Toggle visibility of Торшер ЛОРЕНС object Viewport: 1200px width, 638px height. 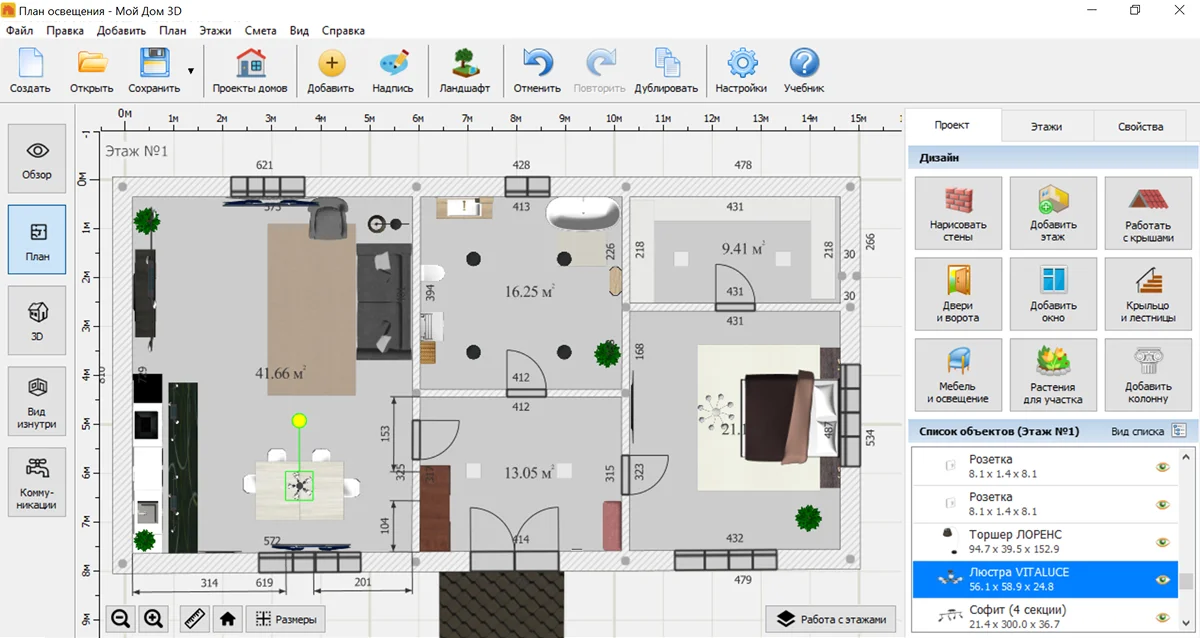tap(1162, 542)
